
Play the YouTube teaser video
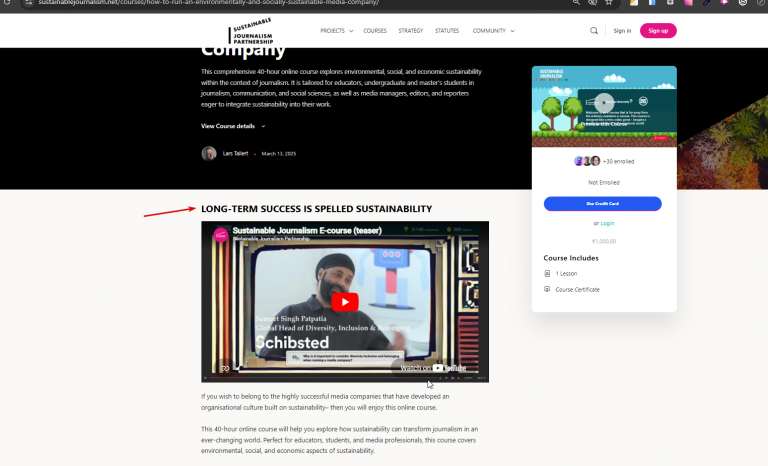click(345, 302)
